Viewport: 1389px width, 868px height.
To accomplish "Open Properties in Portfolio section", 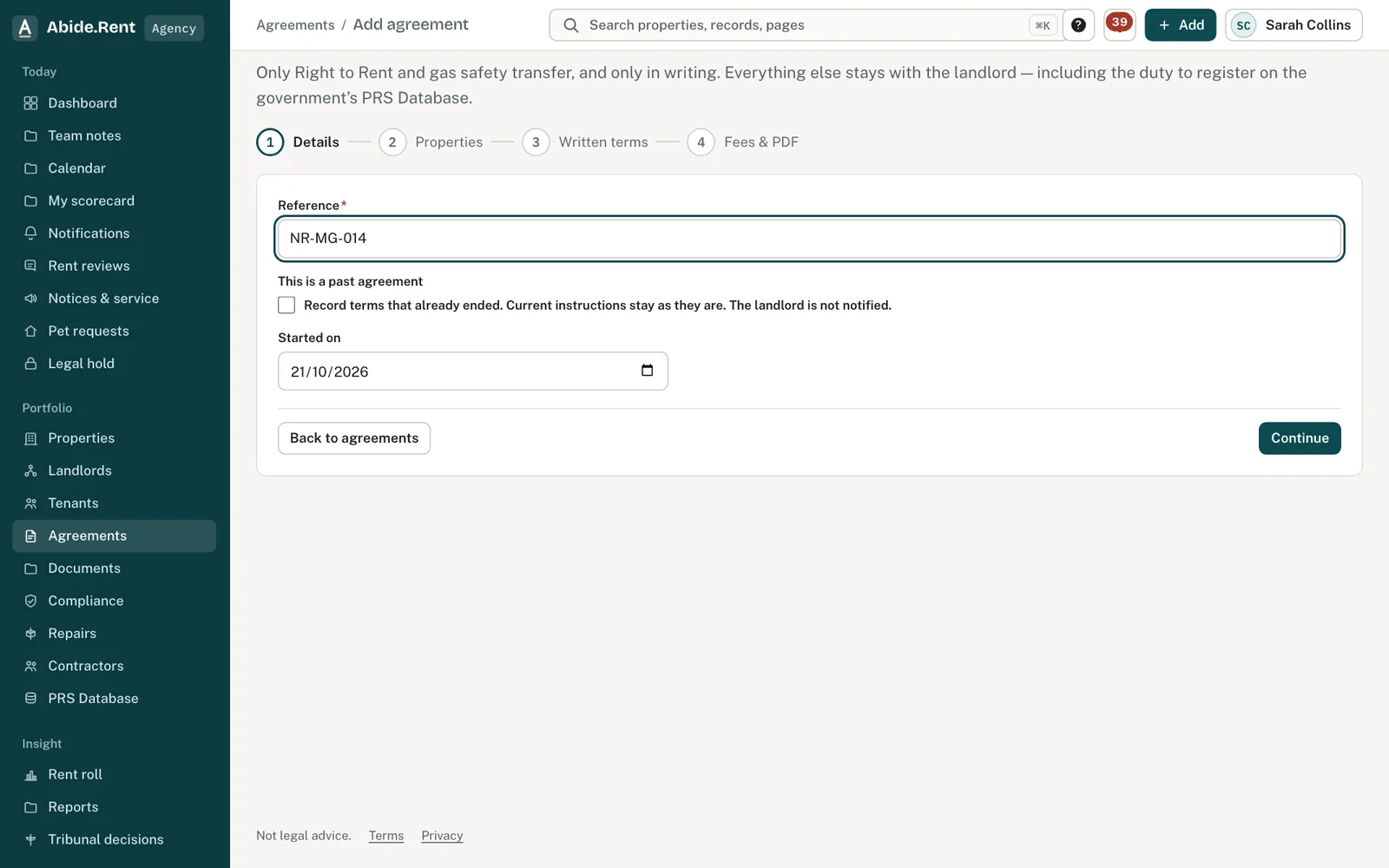I will (x=114, y=438).
